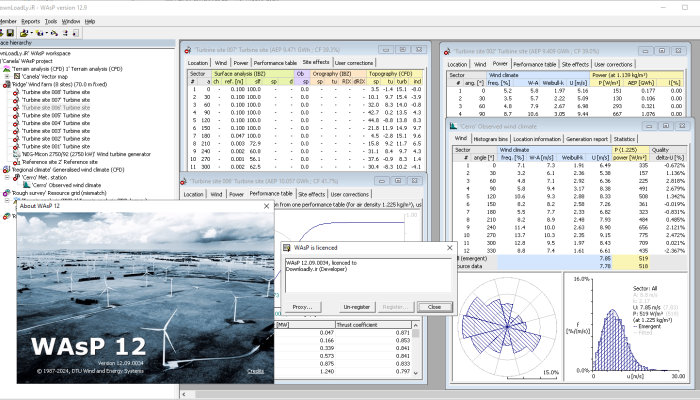
Task: Open the Power tab in Turbine site 006 window
Action: [236, 194]
